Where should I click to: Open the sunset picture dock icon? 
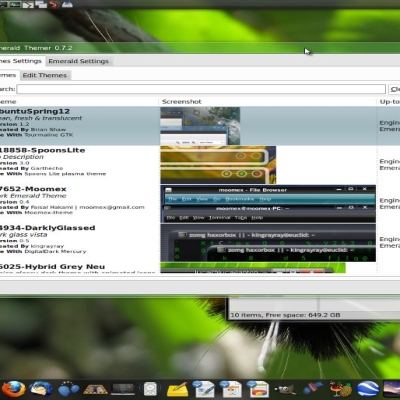[392, 389]
